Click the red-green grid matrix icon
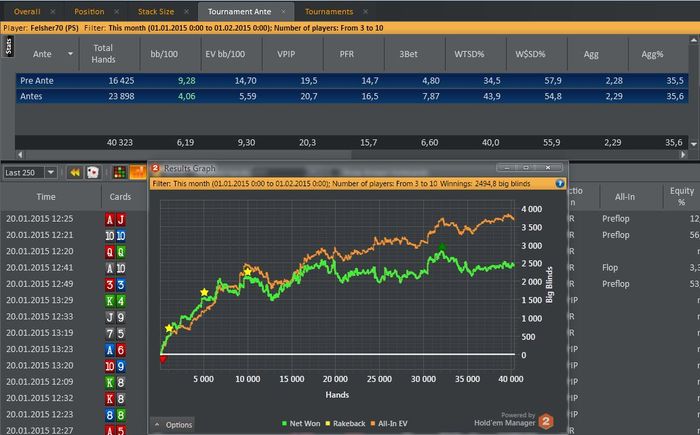Viewport: 700px width, 435px height. coord(119,172)
